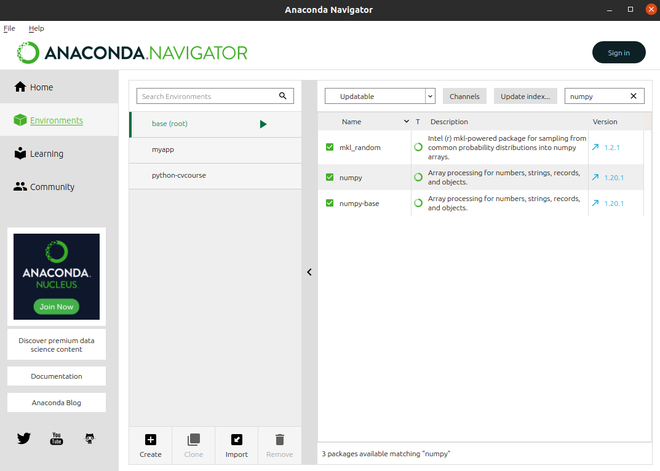Click the magnifier icon in Search Environments
The image size is (660, 471).
[282, 96]
